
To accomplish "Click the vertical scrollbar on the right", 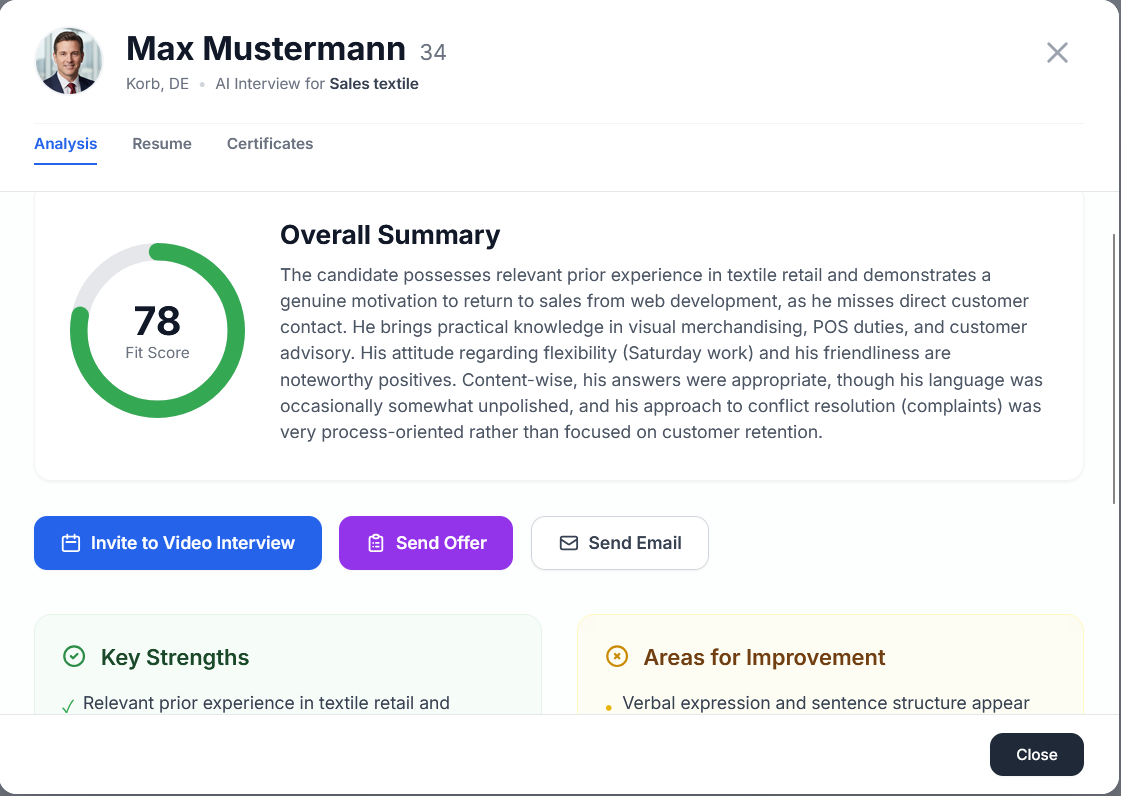I will (1115, 370).
